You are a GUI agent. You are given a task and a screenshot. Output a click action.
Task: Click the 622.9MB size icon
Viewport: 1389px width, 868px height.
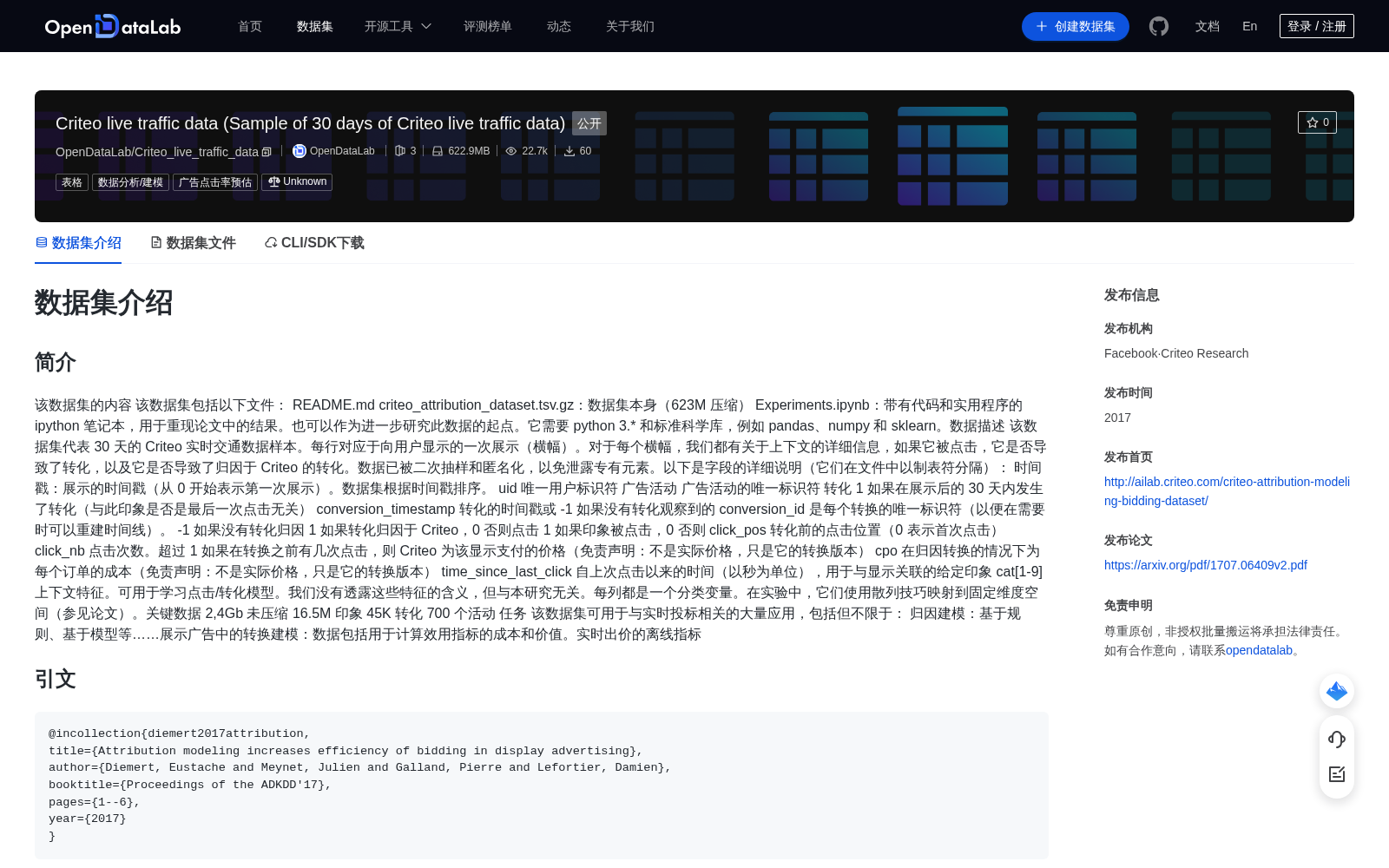coord(438,151)
